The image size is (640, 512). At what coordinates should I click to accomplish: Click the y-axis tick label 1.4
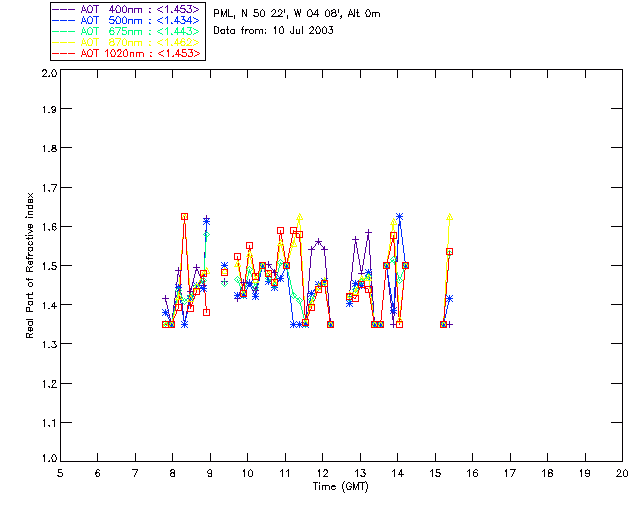[49, 305]
